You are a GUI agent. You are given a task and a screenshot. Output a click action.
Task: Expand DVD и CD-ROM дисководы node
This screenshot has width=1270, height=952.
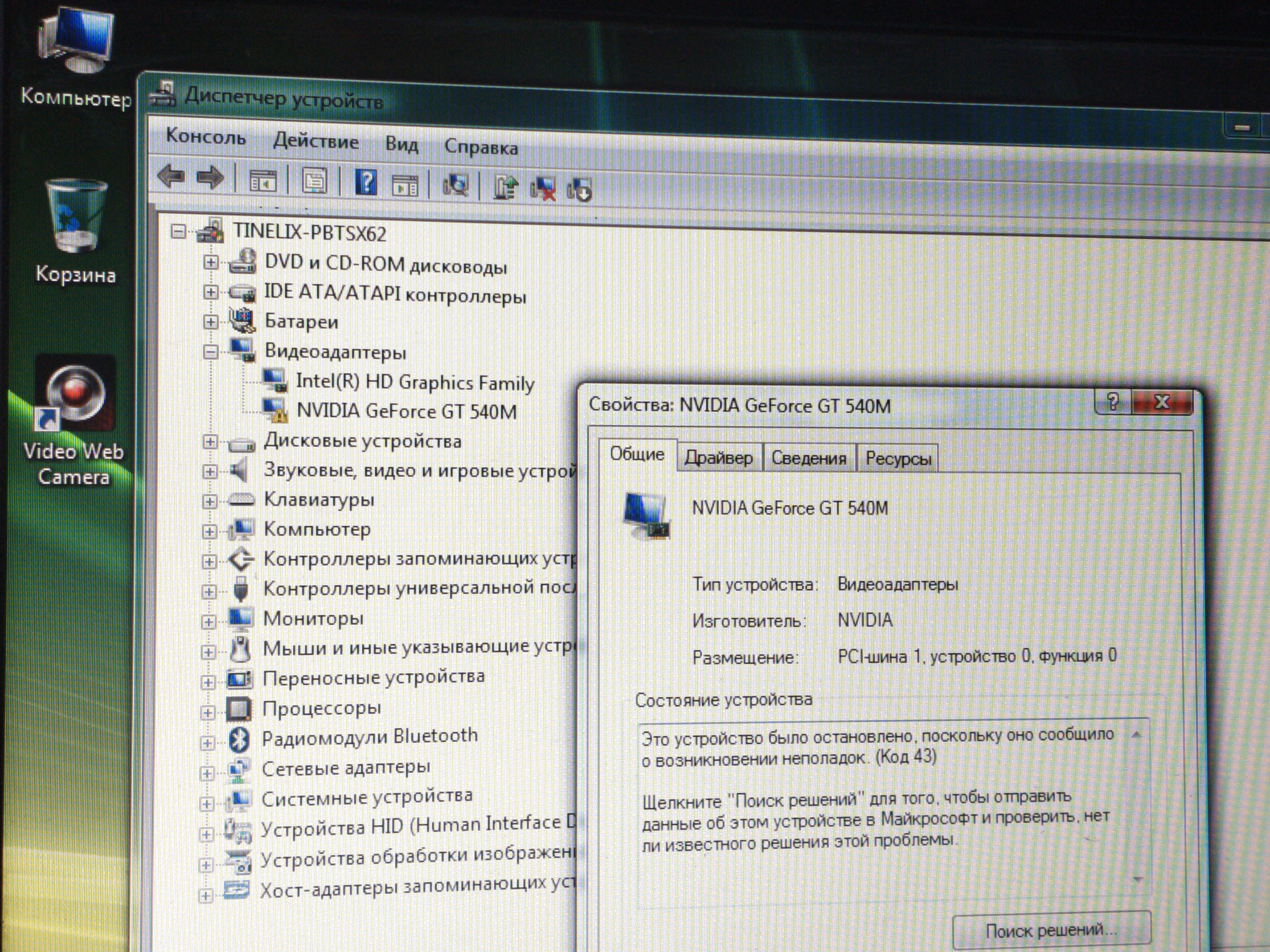(x=211, y=262)
